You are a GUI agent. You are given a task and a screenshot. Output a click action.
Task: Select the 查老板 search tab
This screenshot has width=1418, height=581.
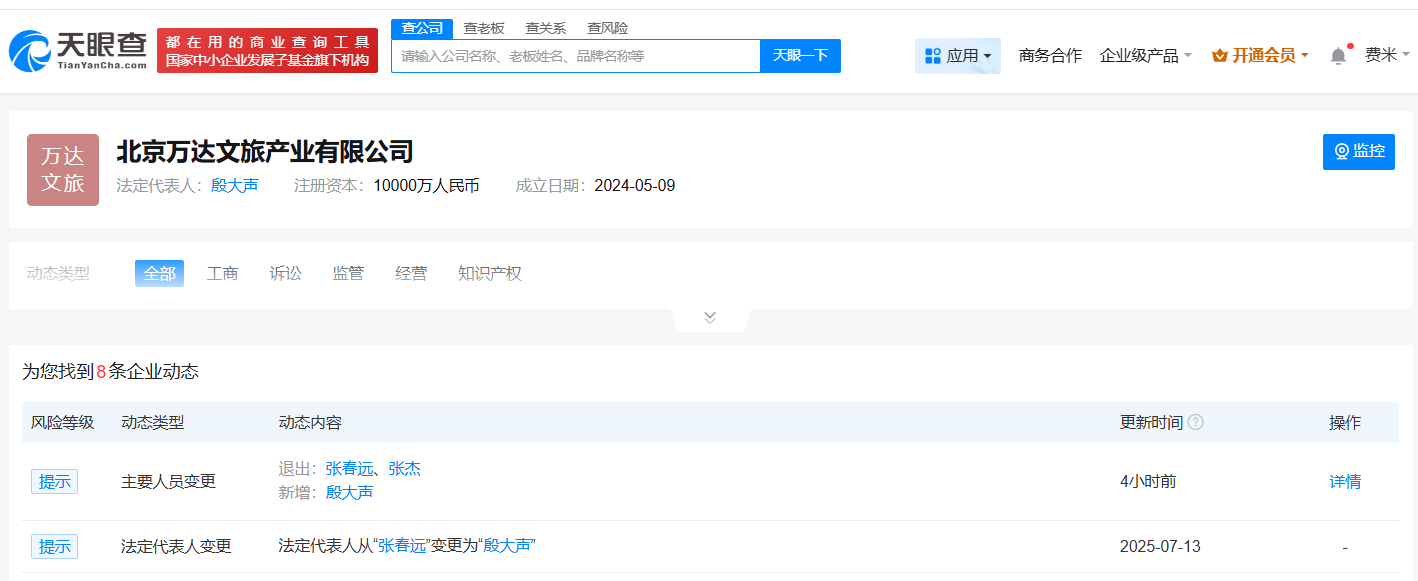[484, 28]
